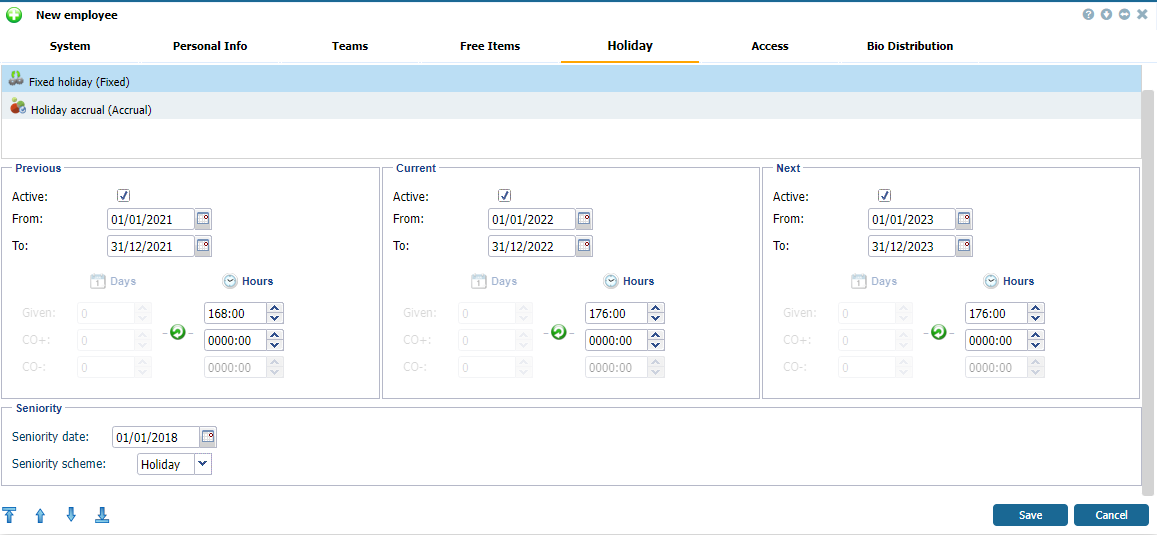This screenshot has width=1157, height=535.
Task: Uncheck Active checkbox in Previous section
Action: pos(124,196)
